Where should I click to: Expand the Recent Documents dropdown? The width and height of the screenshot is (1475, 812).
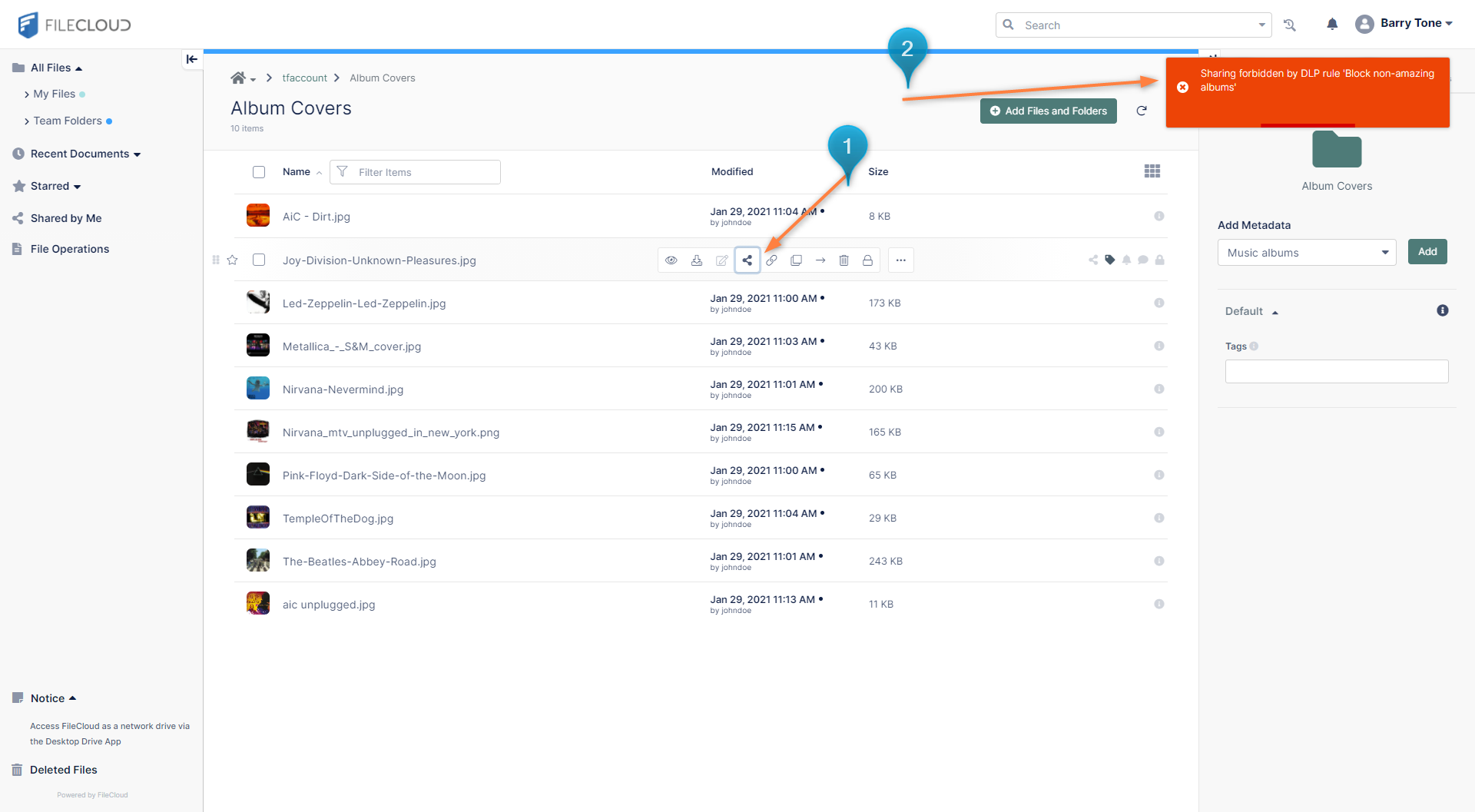[137, 154]
